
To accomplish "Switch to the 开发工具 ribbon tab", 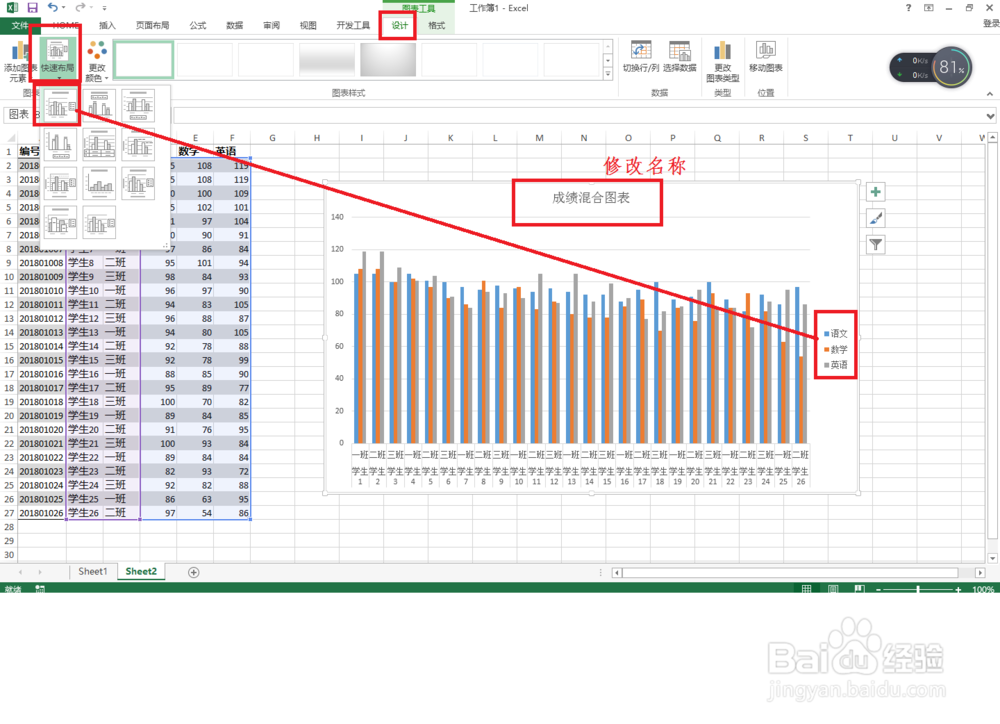I will pos(353,26).
